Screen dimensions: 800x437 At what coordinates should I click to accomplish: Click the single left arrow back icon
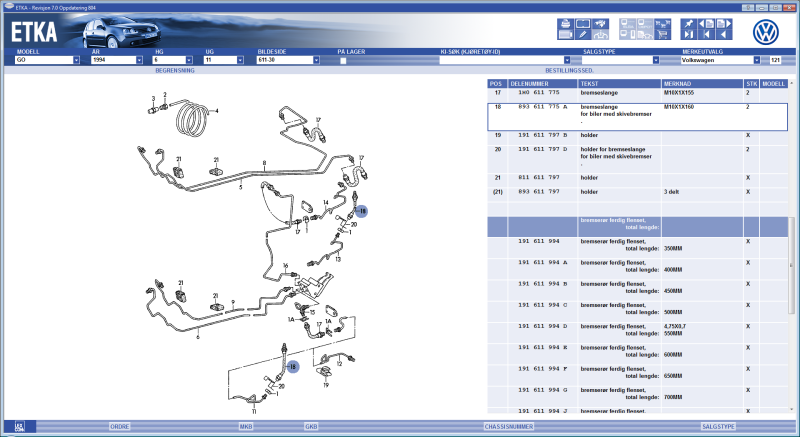pyautogui.click(x=724, y=35)
